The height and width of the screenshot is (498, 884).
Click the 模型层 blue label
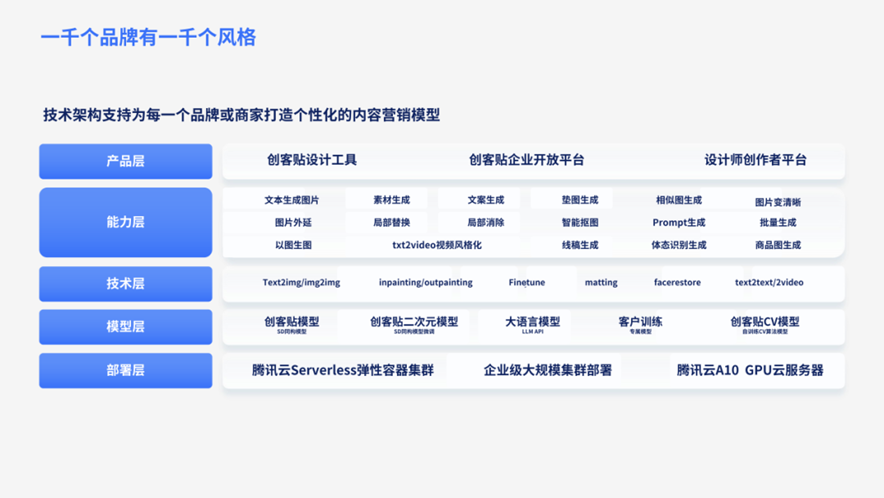click(x=126, y=327)
